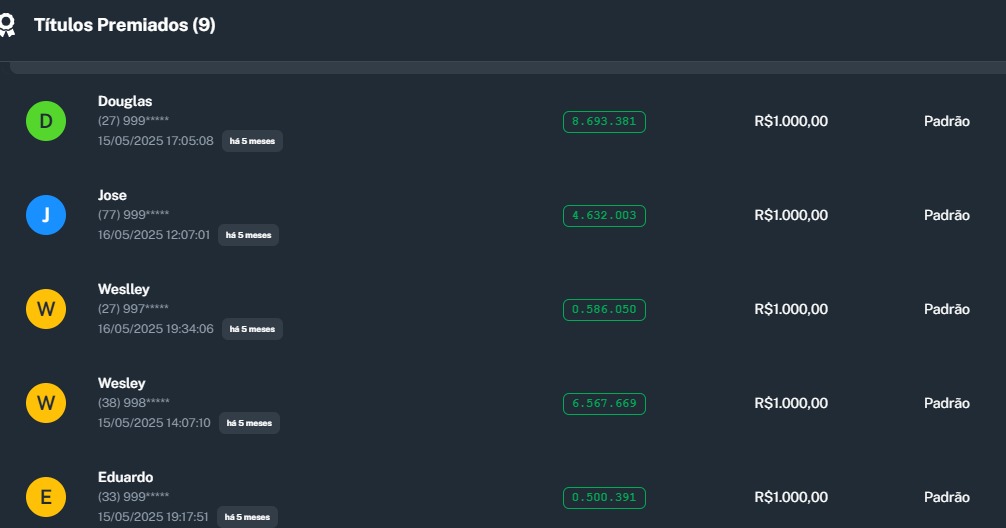Select the R$1.000,00 prize in Jose's row
This screenshot has width=1006, height=528.
pyautogui.click(x=791, y=215)
